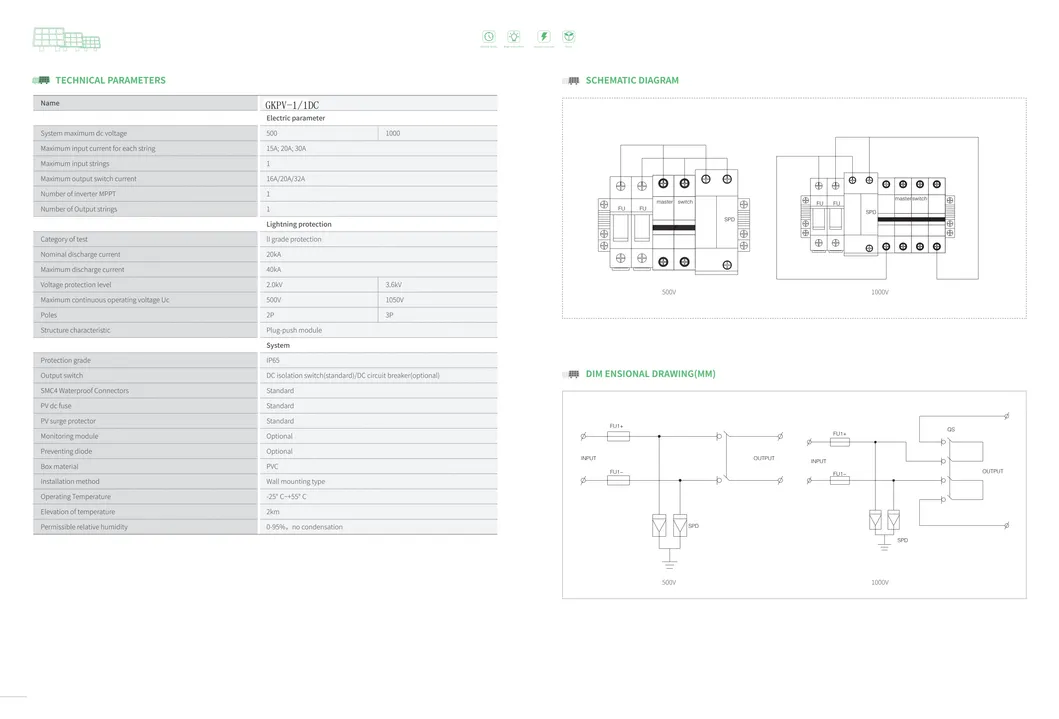Image resolution: width=1059 pixels, height=719 pixels.
Task: Click the SPD block in the 1000V diagram
Action: coord(870,212)
